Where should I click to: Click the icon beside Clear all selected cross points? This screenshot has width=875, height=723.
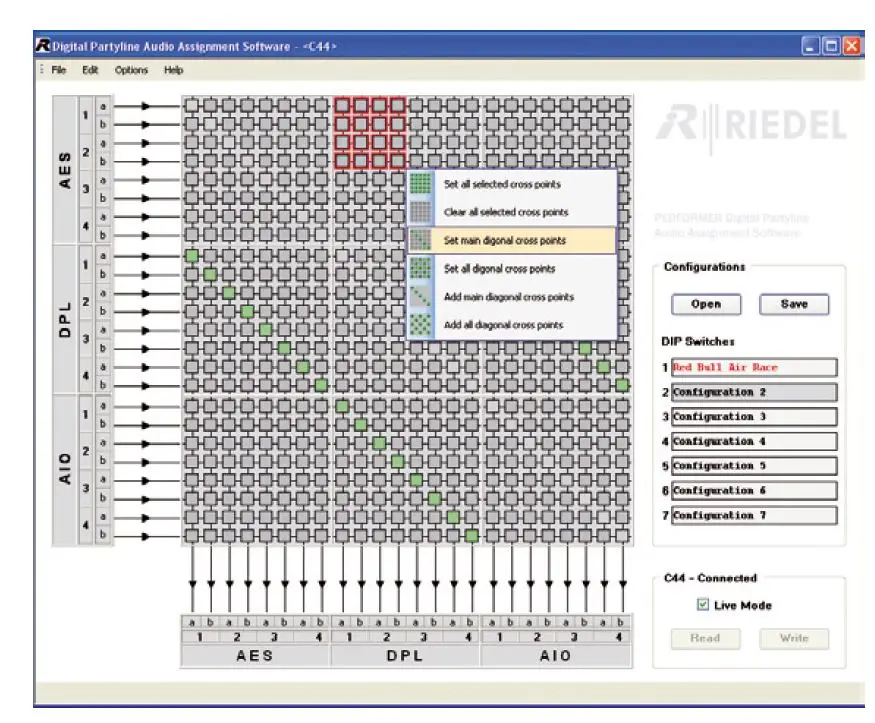(420, 212)
